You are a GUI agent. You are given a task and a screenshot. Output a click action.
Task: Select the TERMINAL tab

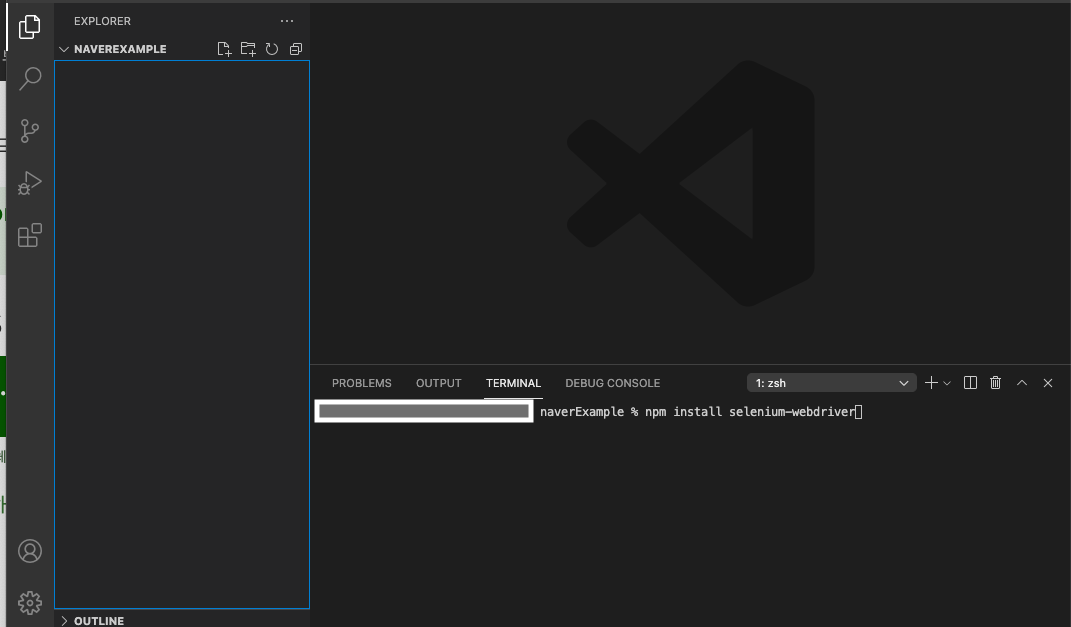513,383
